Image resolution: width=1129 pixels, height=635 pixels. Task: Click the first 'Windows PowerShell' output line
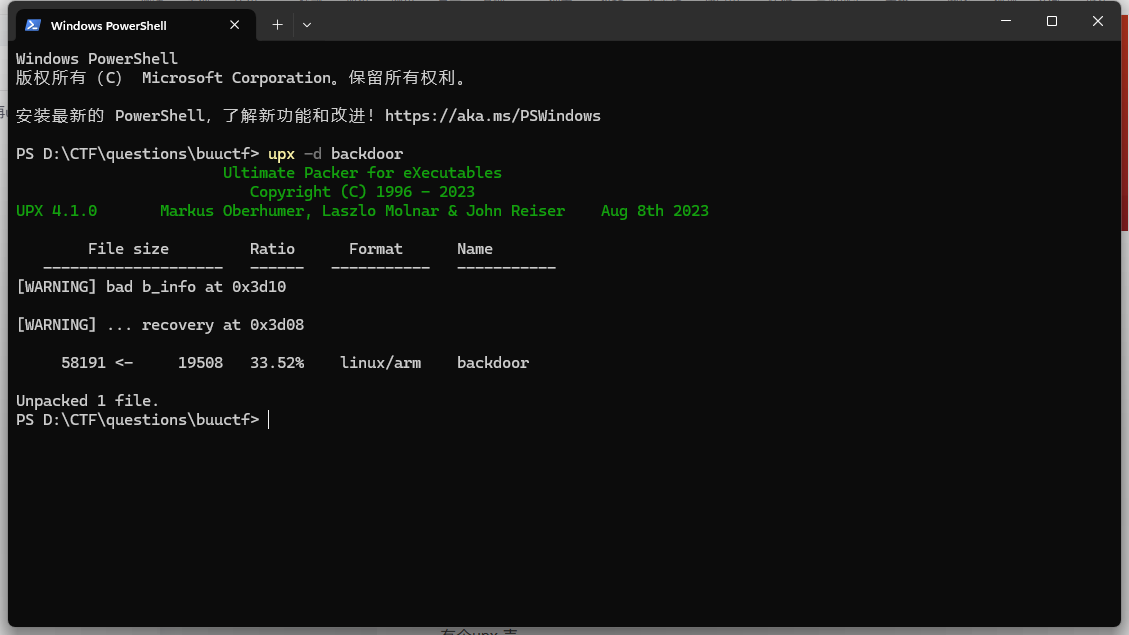pyautogui.click(x=96, y=59)
